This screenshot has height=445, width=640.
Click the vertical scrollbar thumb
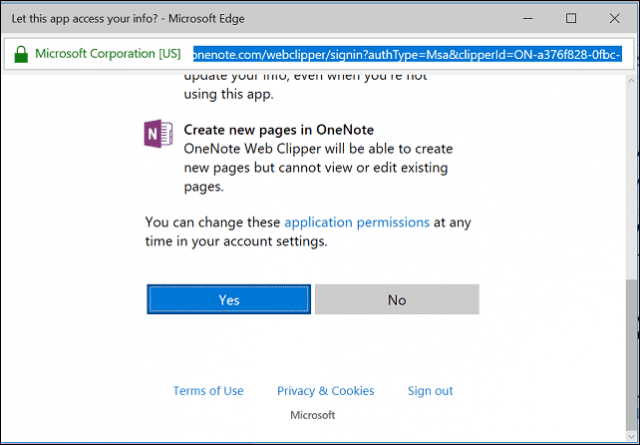[x=631, y=353]
